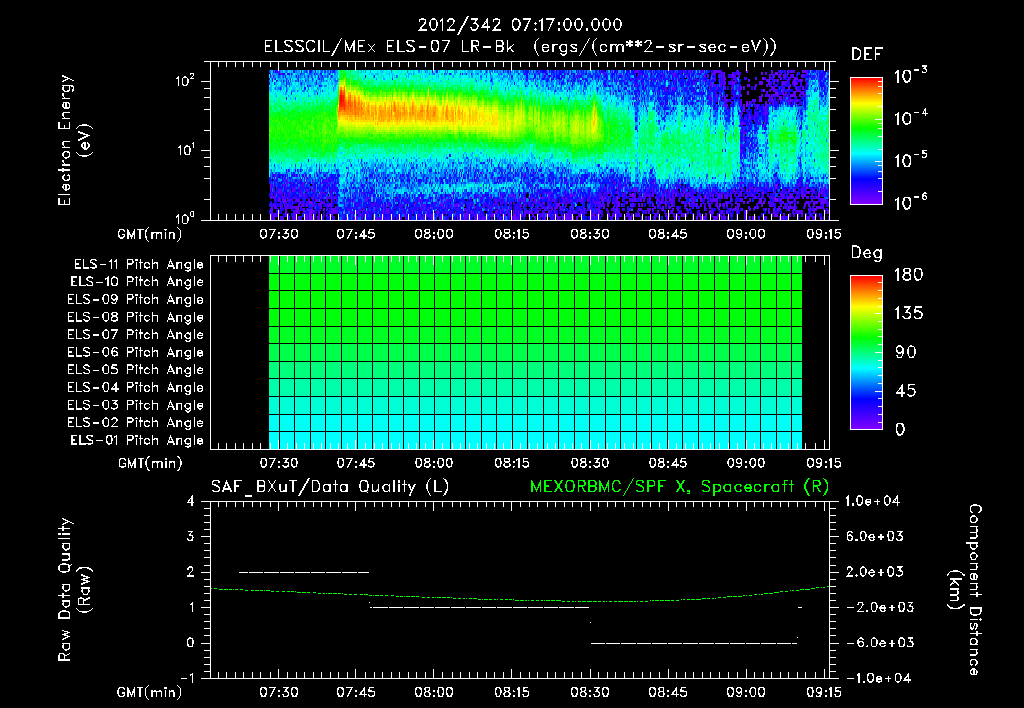This screenshot has width=1024, height=708.
Task: Select the ELS-11 Pitch Angle row label
Action: coord(138,265)
